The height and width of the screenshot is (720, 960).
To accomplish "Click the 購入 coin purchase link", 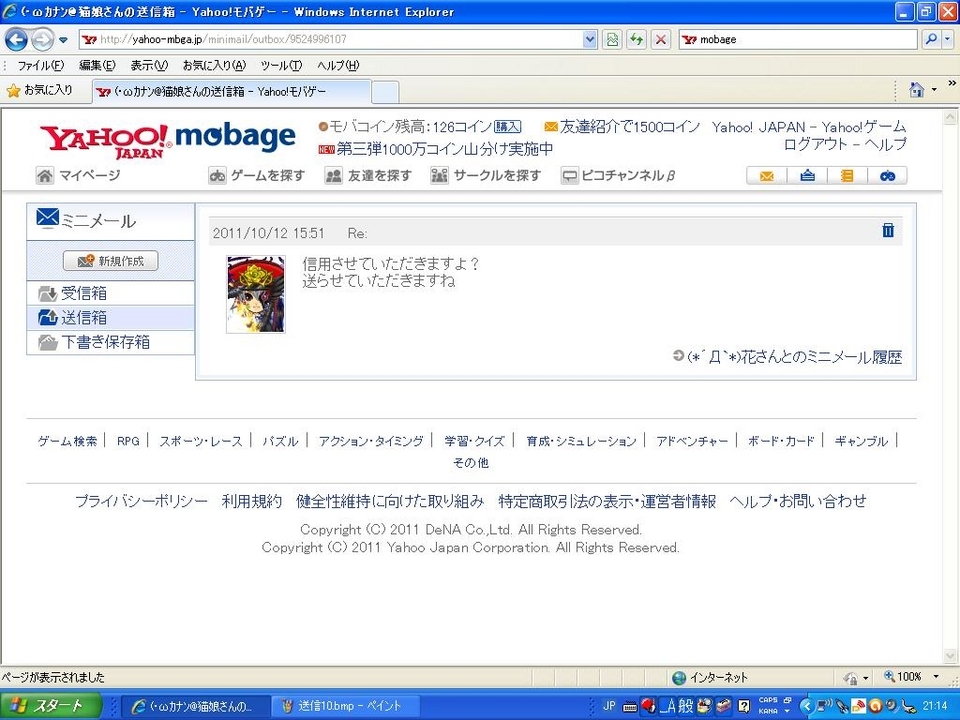I will pyautogui.click(x=508, y=127).
